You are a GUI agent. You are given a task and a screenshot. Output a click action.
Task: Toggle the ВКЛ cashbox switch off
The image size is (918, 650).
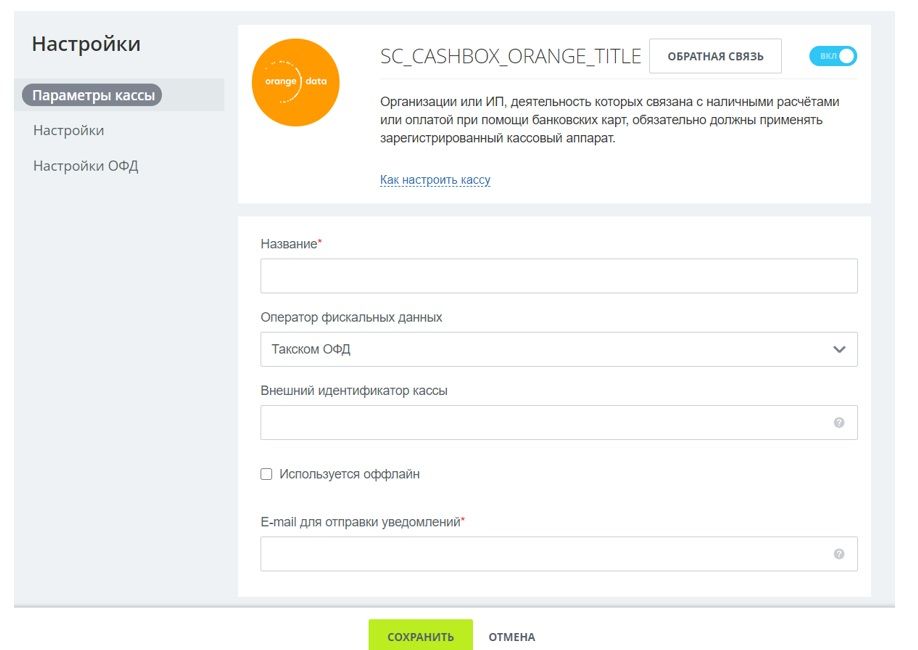point(833,56)
